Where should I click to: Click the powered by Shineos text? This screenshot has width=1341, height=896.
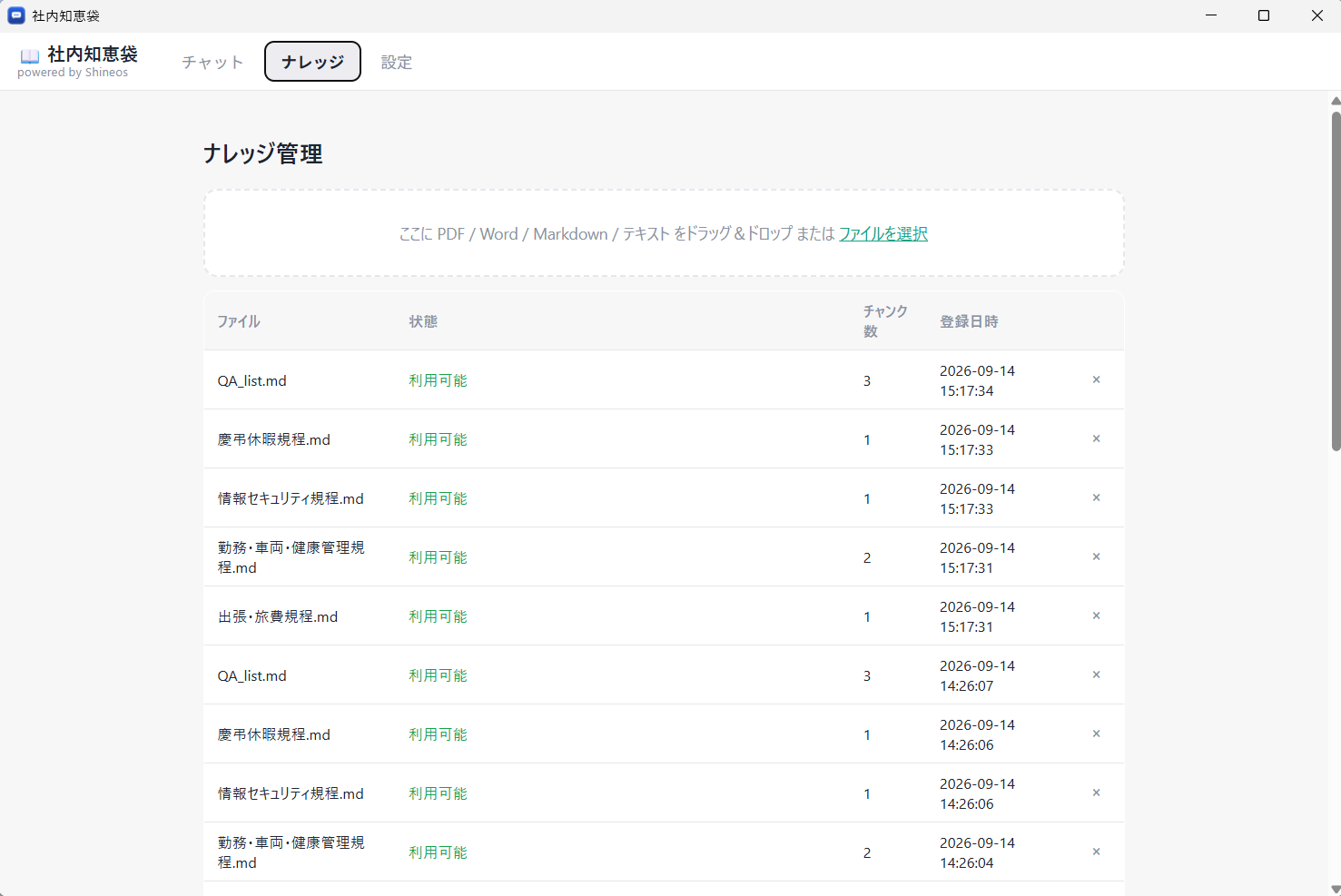pyautogui.click(x=73, y=73)
